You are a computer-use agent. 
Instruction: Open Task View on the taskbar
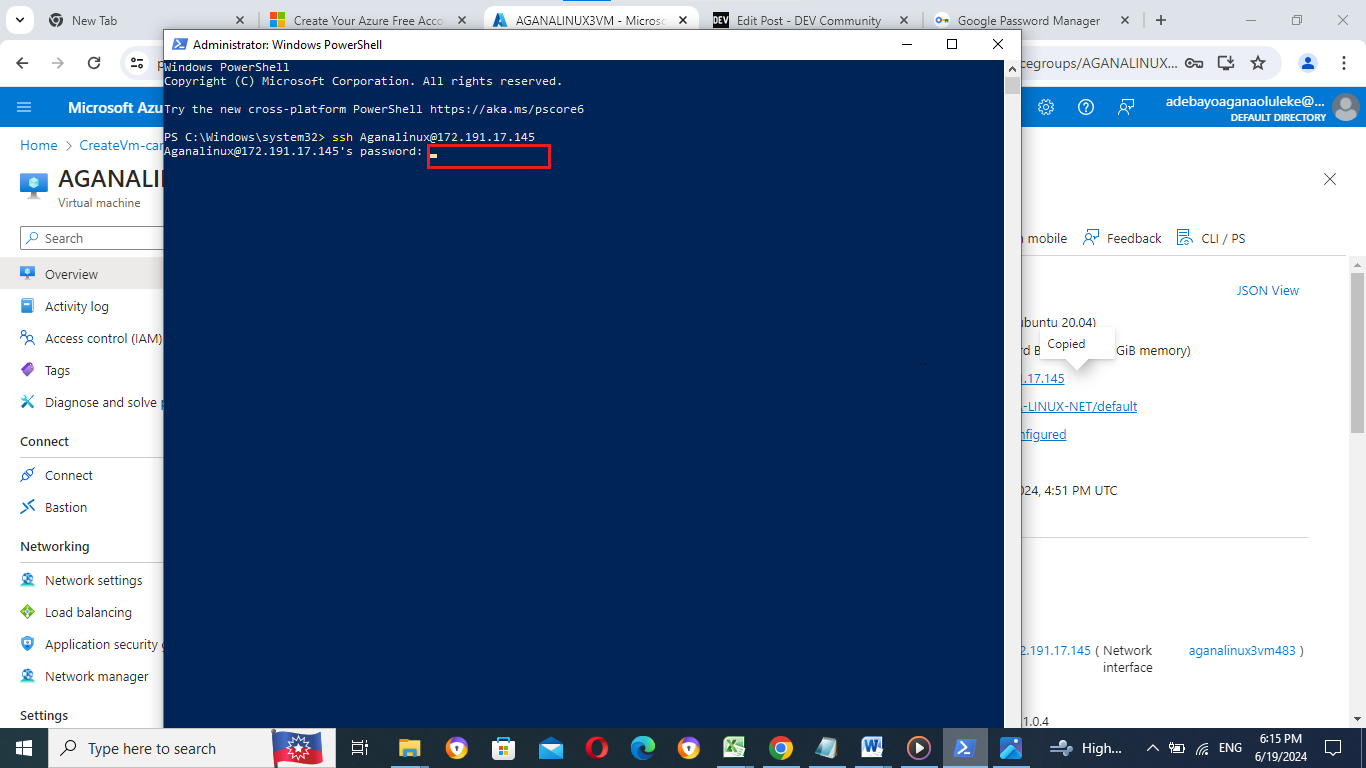coord(360,748)
